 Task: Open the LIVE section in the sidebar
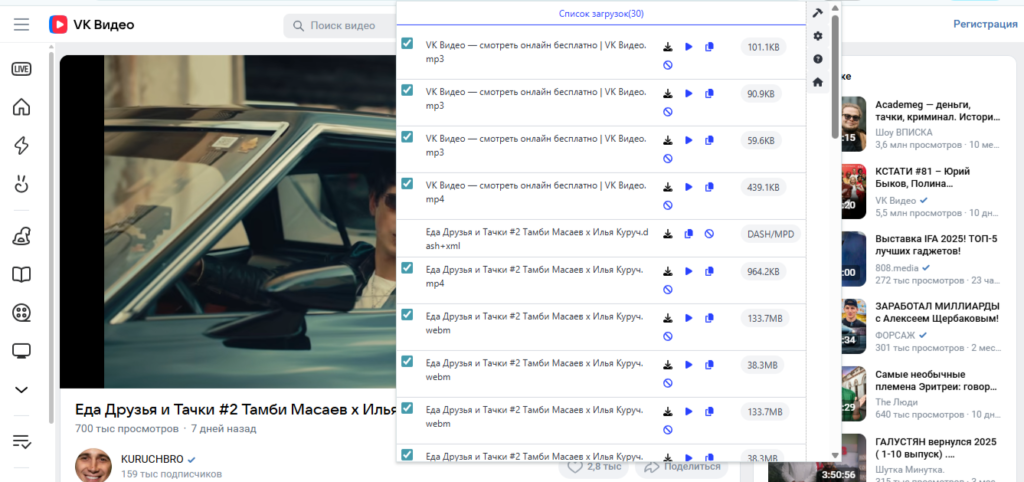coord(21,69)
